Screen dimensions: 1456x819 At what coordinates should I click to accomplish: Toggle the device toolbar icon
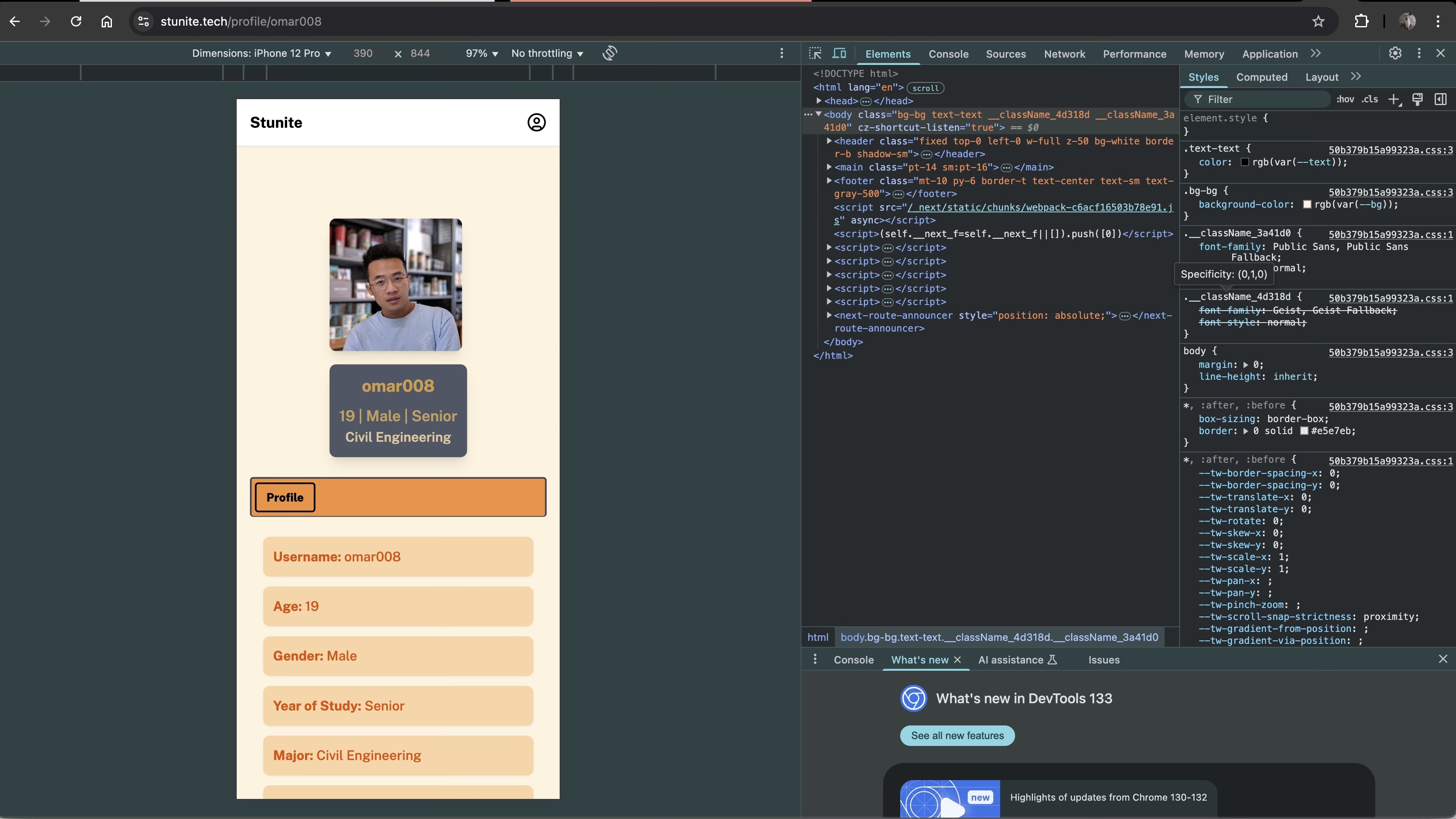[840, 53]
